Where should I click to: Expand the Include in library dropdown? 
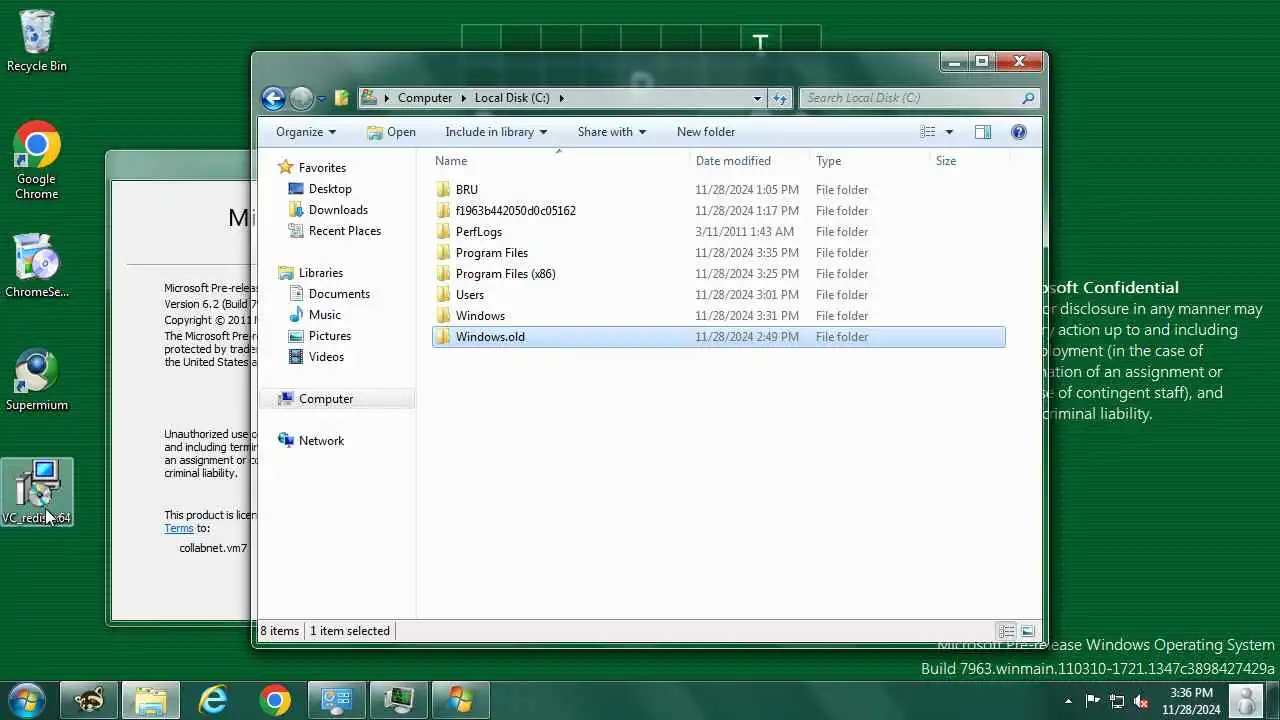(496, 132)
